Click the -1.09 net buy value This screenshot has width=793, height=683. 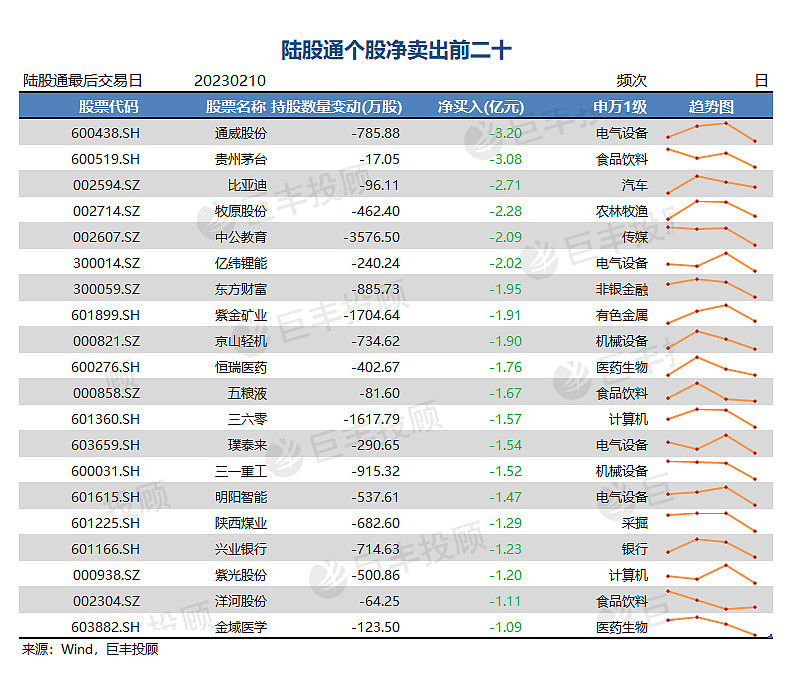pyautogui.click(x=505, y=627)
